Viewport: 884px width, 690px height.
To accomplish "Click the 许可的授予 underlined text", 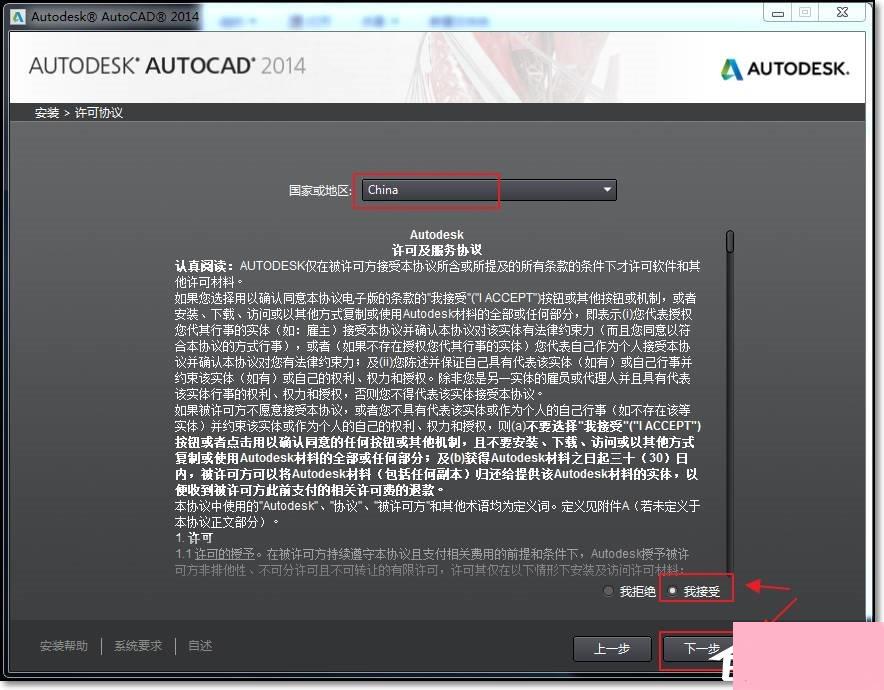I will click(224, 554).
